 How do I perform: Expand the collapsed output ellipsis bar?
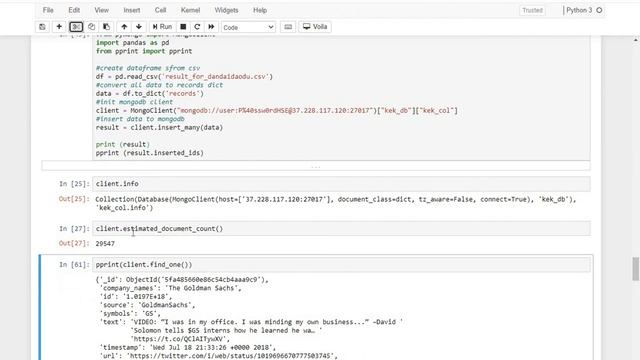[316, 166]
